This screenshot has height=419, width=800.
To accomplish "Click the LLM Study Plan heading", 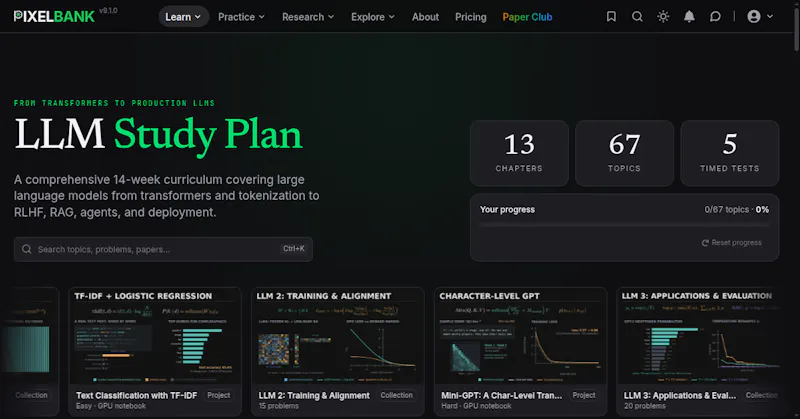I will (x=158, y=135).
